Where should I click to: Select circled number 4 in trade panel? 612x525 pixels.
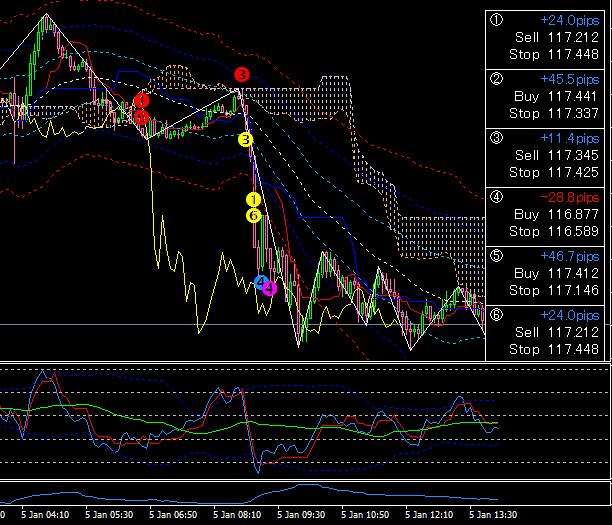coord(497,198)
